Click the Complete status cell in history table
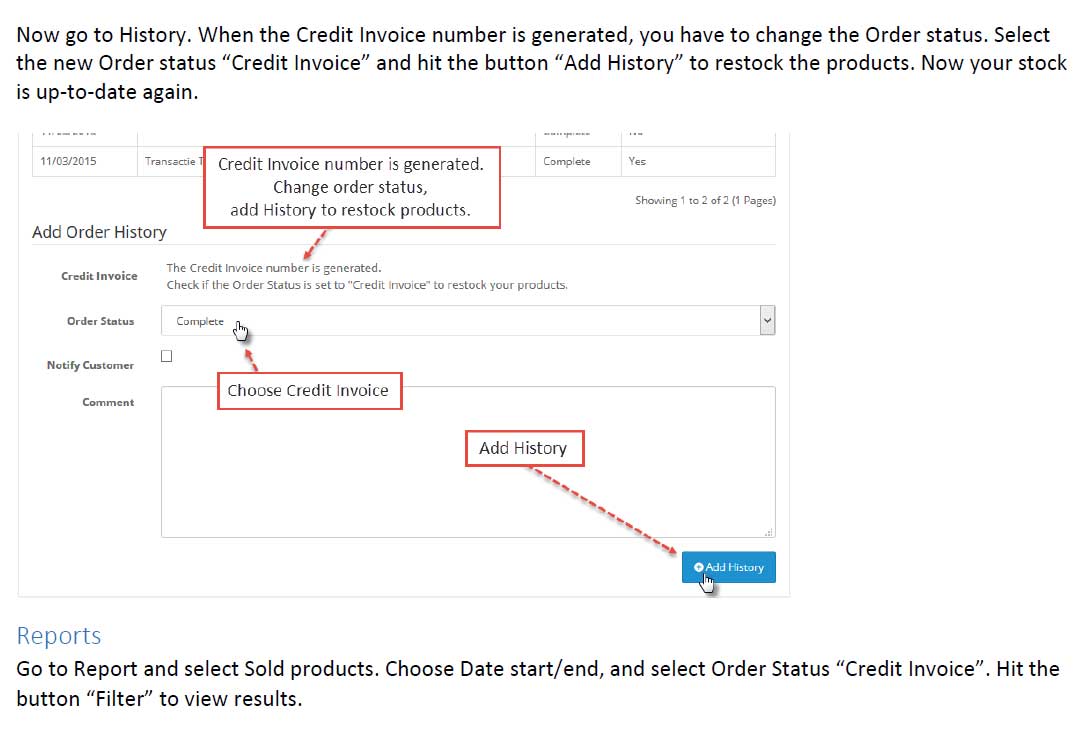 (x=567, y=161)
